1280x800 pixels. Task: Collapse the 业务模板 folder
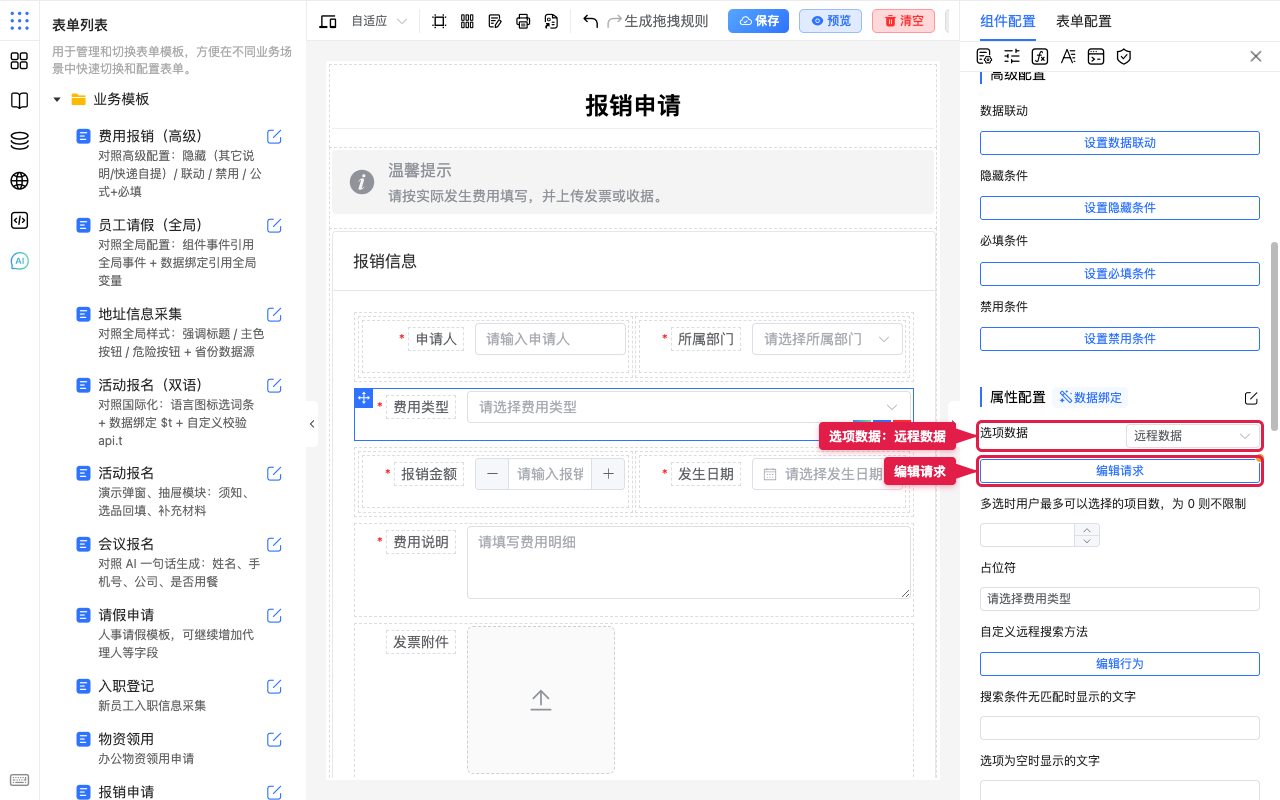pos(57,100)
